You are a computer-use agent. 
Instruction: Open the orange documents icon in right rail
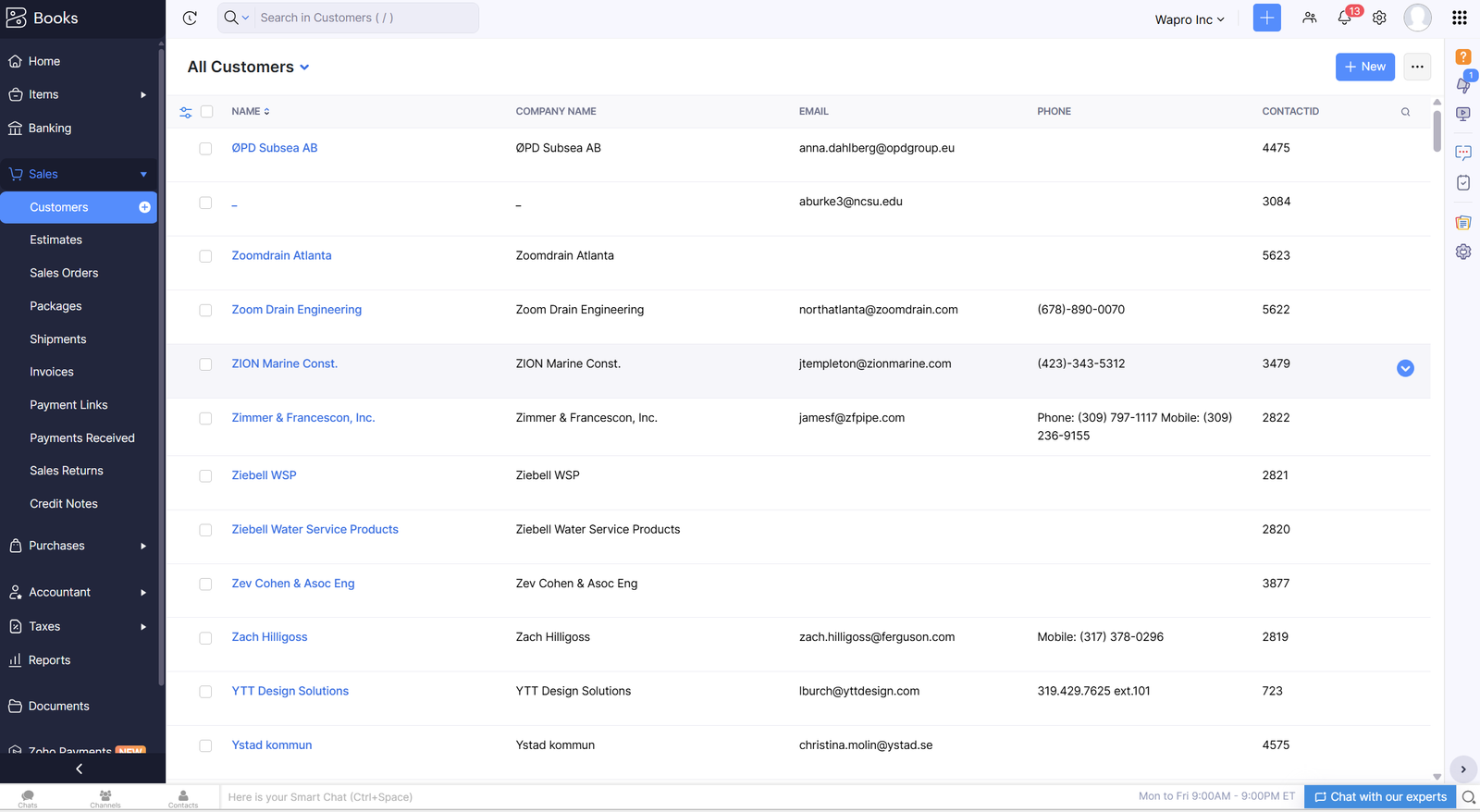click(1463, 222)
